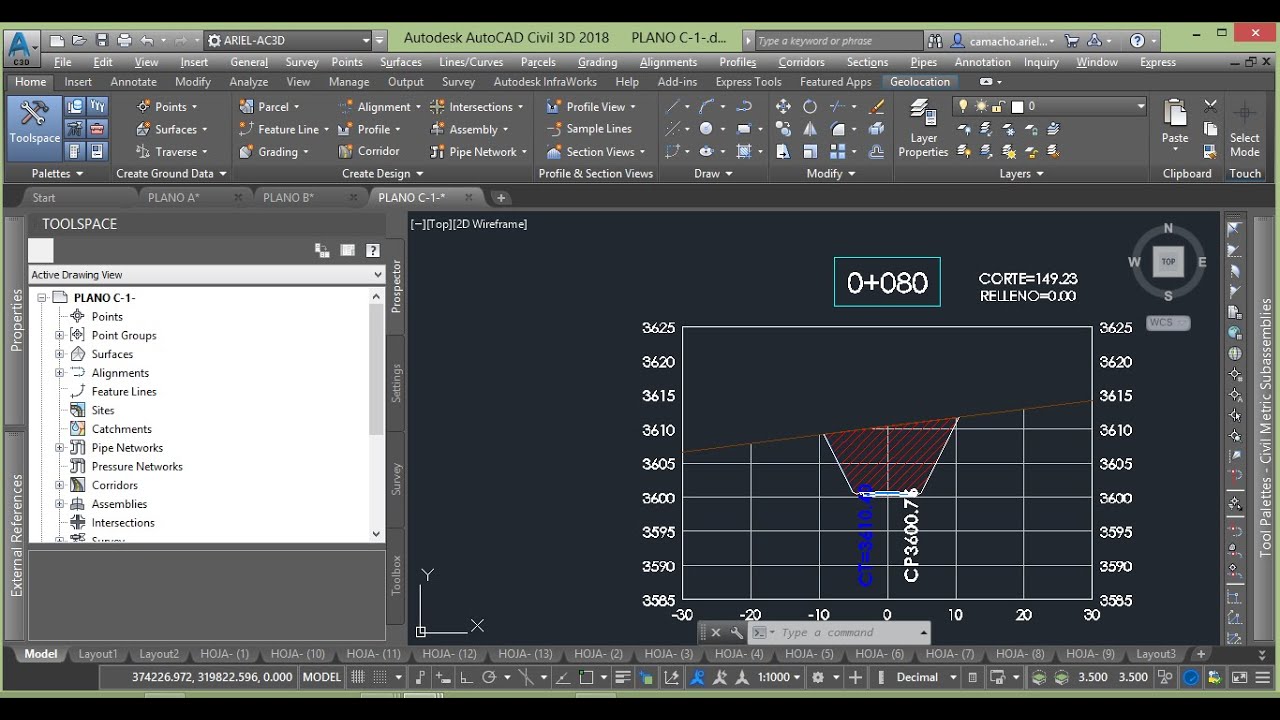Select the Rotate tool in Modify panel

coord(810,106)
